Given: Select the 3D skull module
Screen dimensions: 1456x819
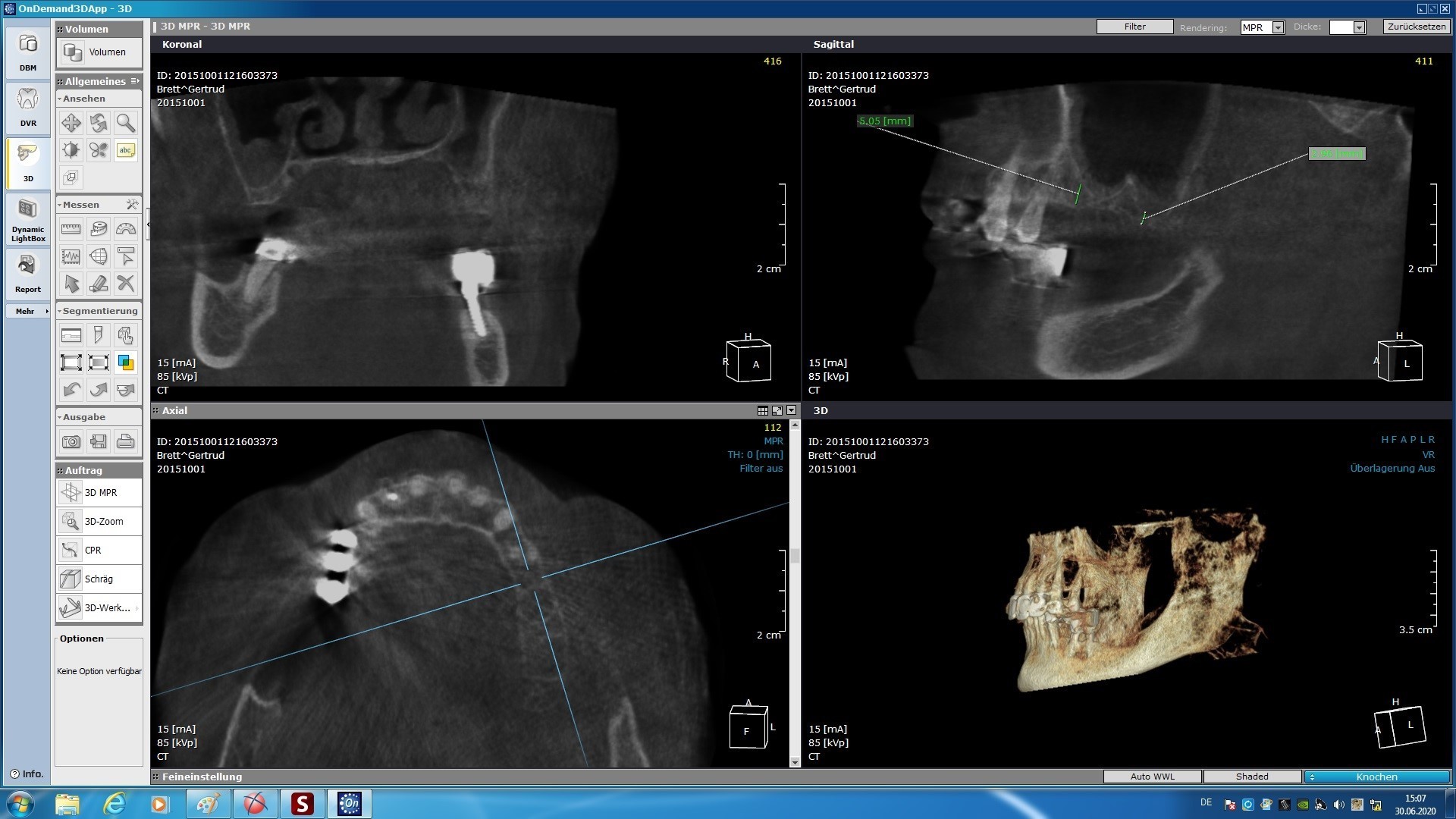Looking at the screenshot, I should coord(28,162).
